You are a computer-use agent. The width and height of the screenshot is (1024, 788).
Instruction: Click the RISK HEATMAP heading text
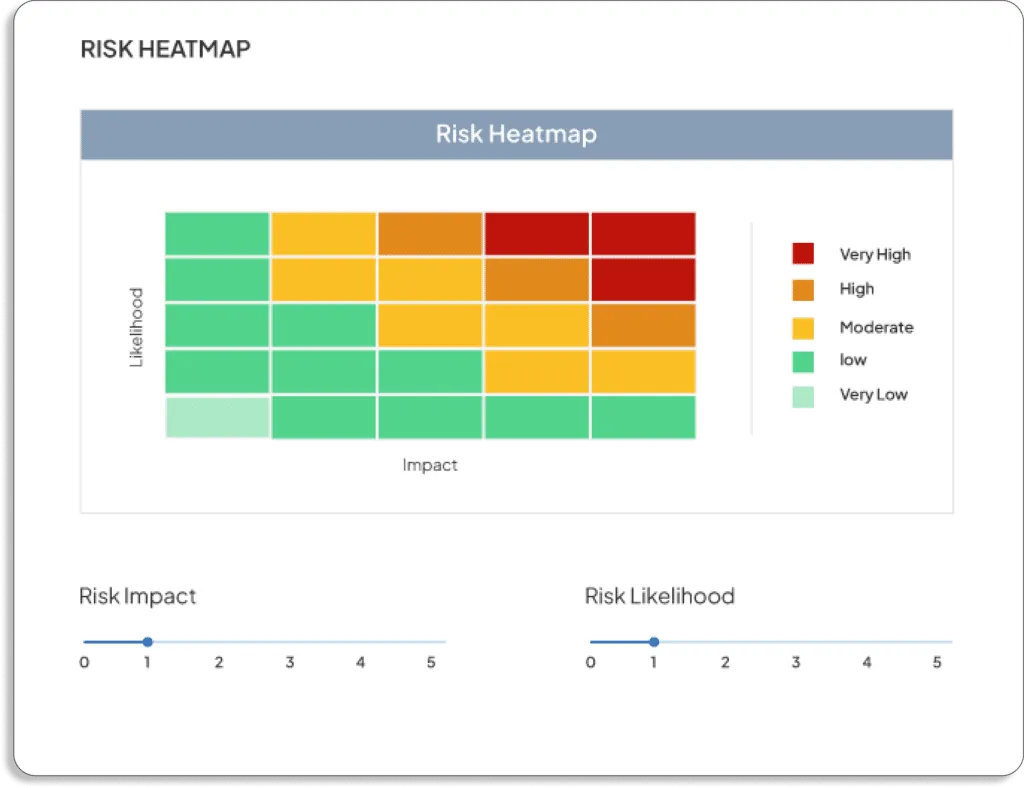coord(164,48)
